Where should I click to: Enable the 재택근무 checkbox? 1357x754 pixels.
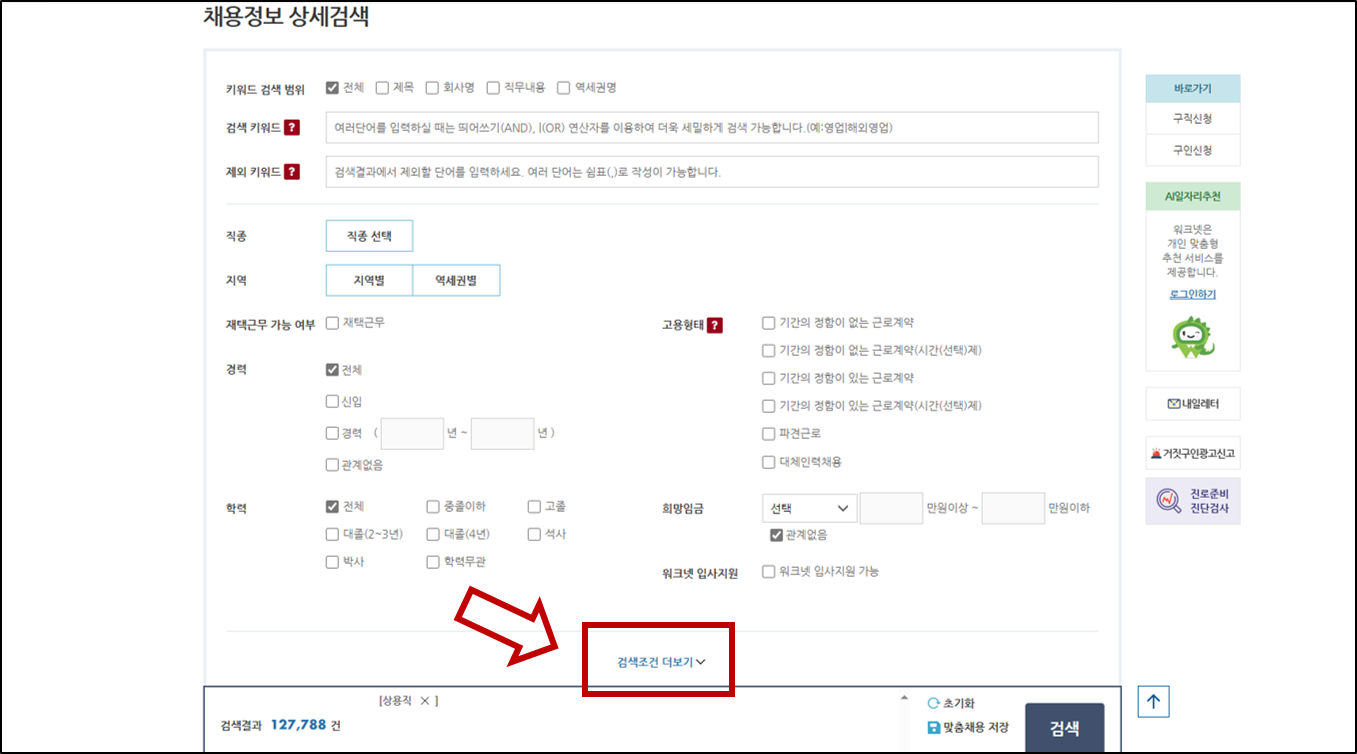[331, 322]
